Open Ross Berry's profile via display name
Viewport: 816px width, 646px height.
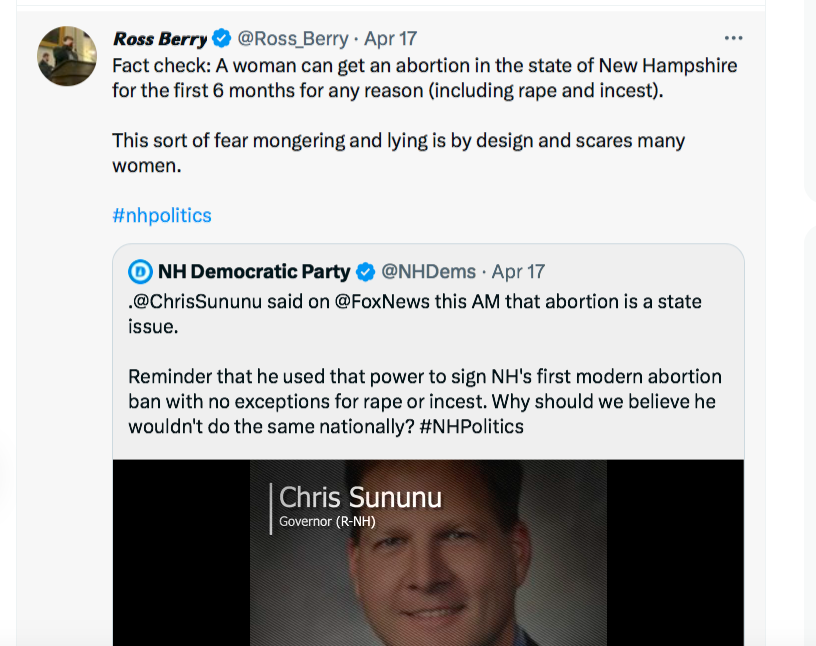pos(160,39)
